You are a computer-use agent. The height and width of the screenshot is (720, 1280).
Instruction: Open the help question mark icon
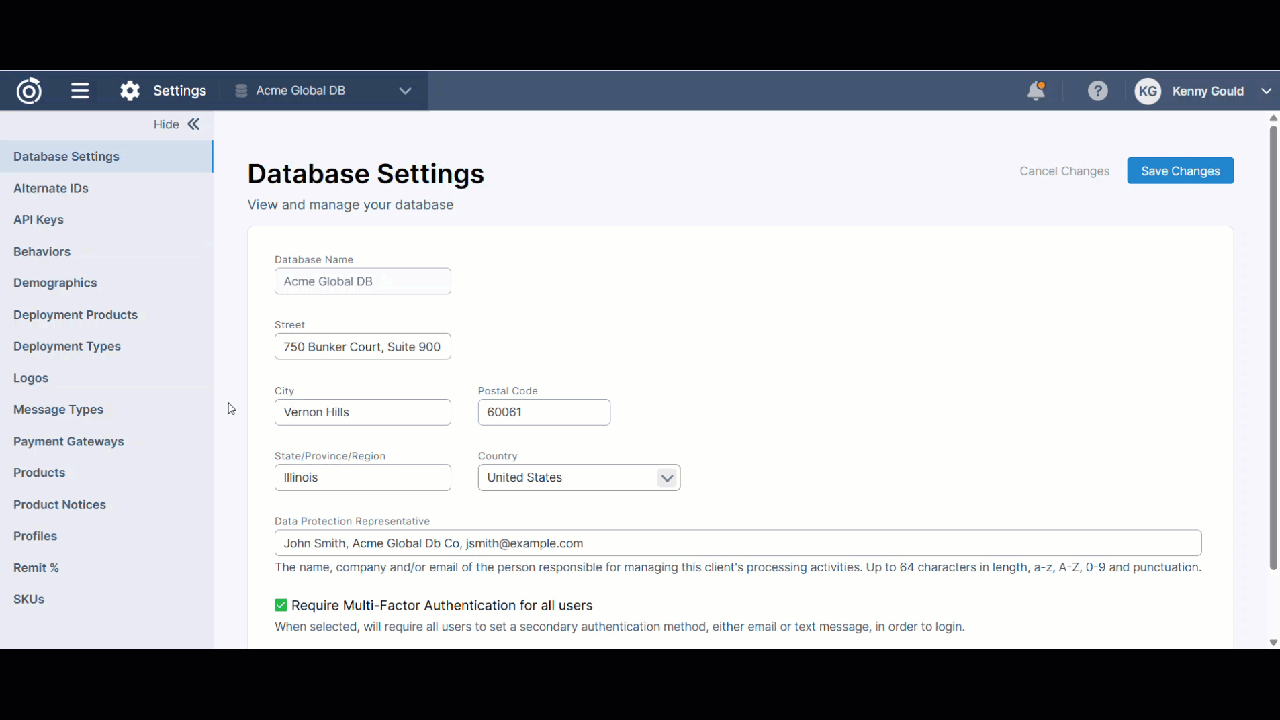tap(1098, 91)
